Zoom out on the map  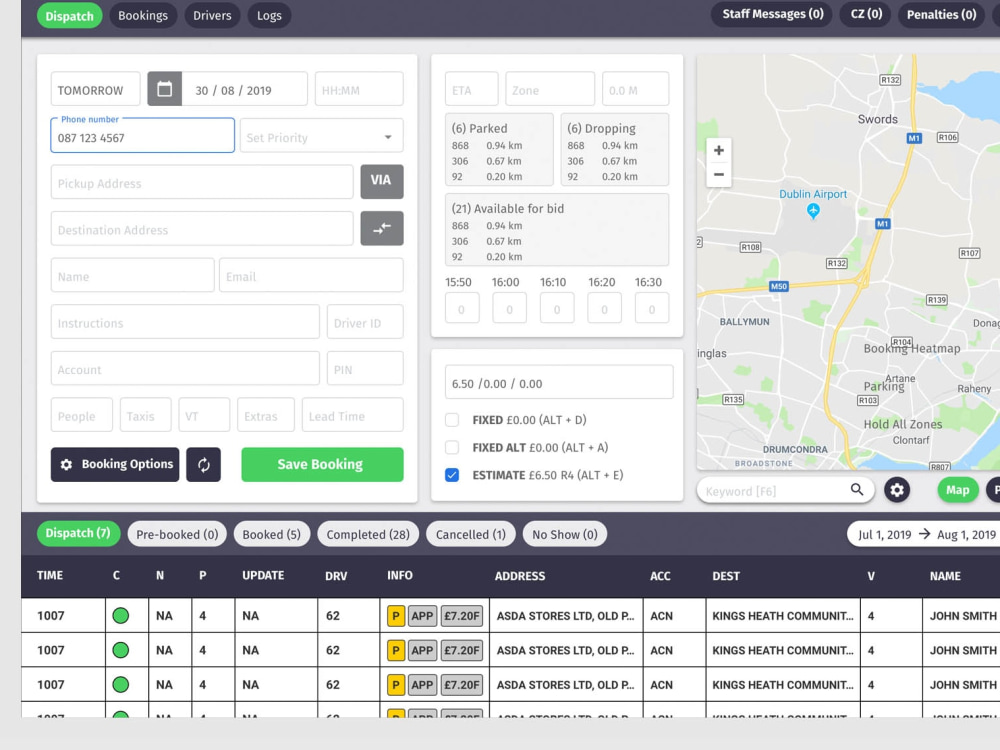[719, 174]
